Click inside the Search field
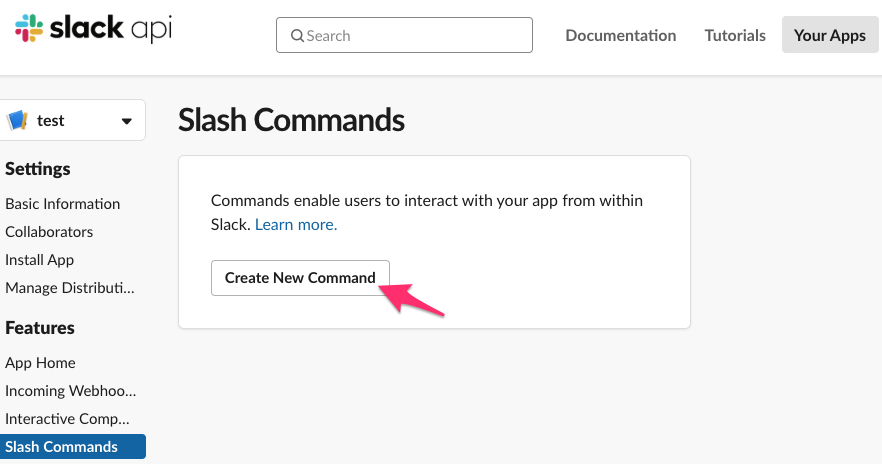882x464 pixels. click(x=404, y=35)
